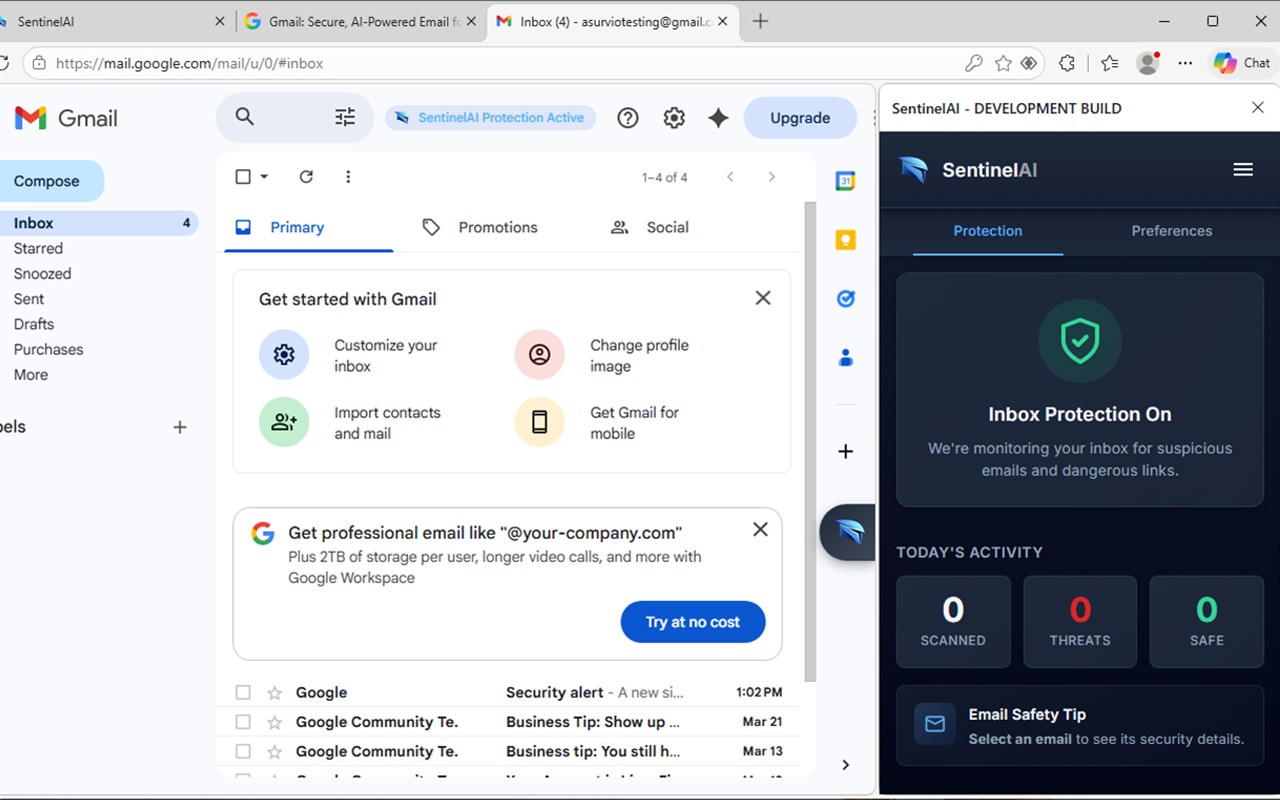1280x800 pixels.
Task: Refresh the inbox list
Action: 306,177
